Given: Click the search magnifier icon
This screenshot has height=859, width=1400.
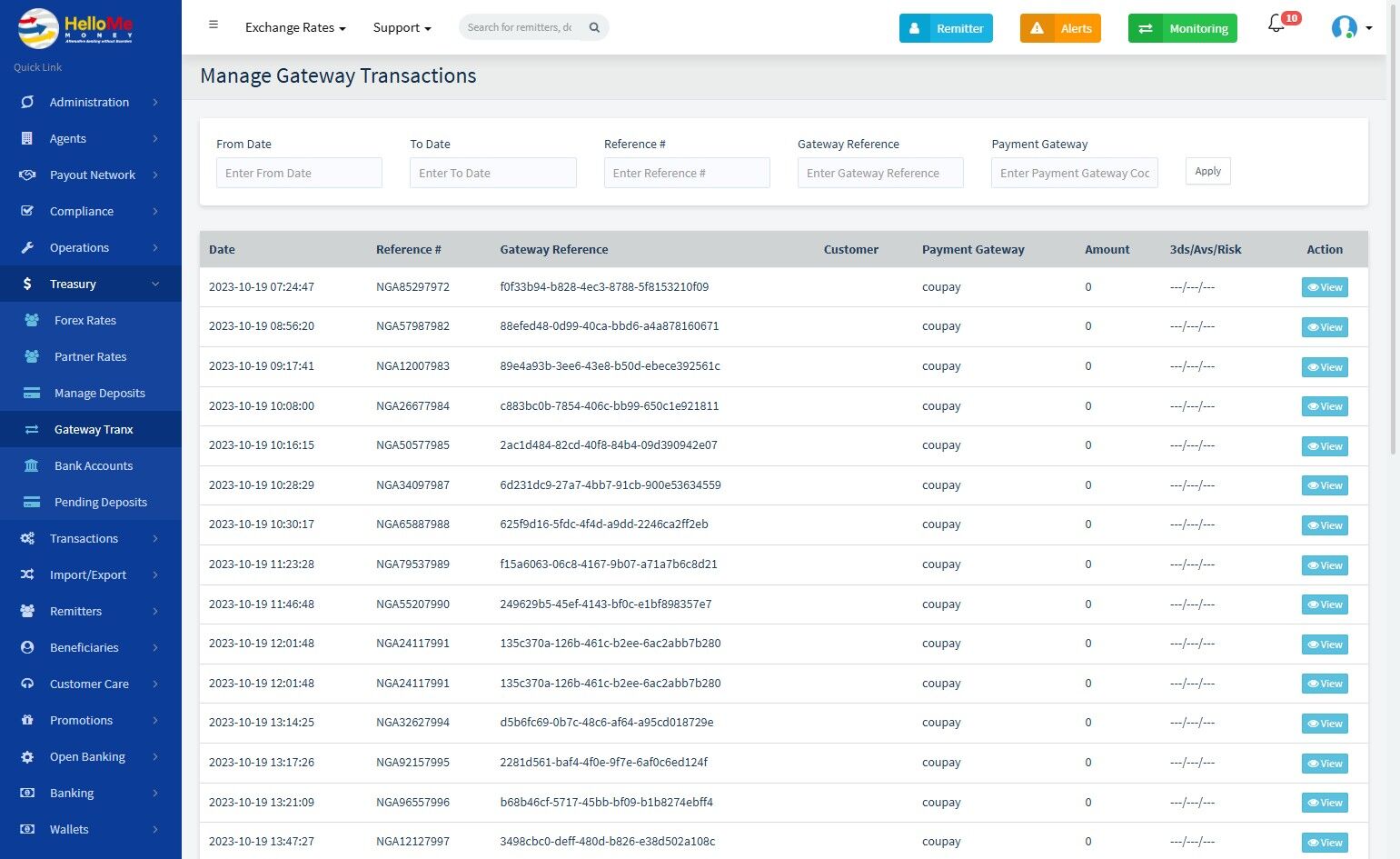Looking at the screenshot, I should coord(594,27).
